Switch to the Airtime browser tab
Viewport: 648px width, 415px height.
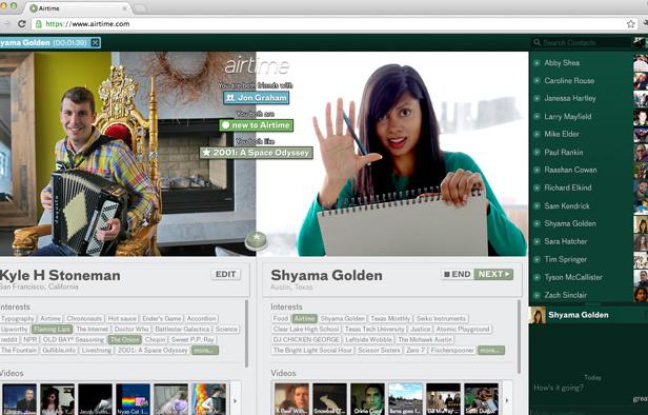coord(79,8)
